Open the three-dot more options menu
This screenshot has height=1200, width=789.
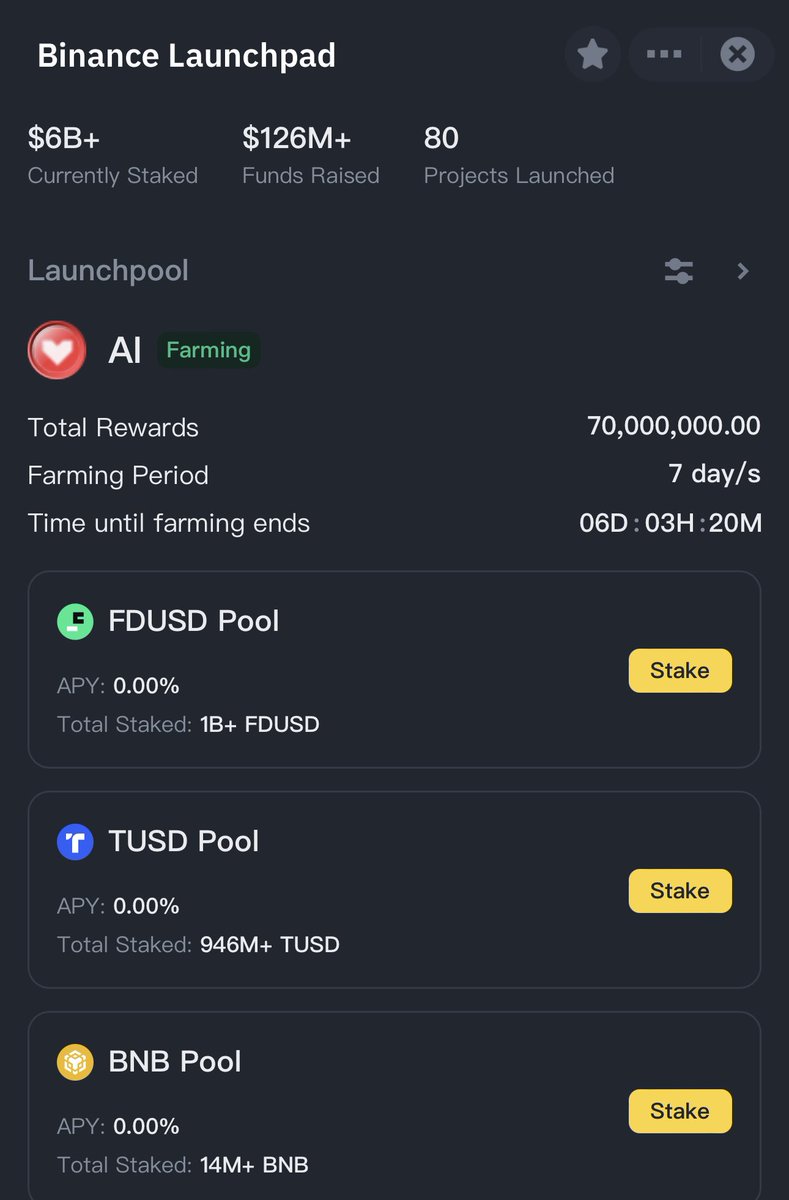pos(664,54)
